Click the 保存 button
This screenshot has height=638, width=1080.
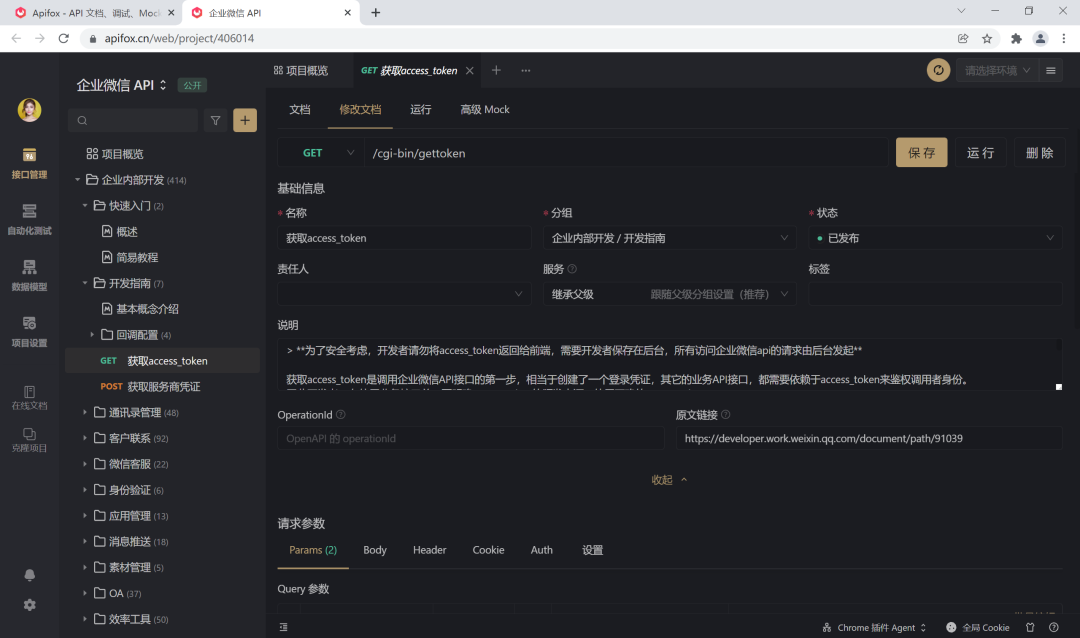click(921, 152)
